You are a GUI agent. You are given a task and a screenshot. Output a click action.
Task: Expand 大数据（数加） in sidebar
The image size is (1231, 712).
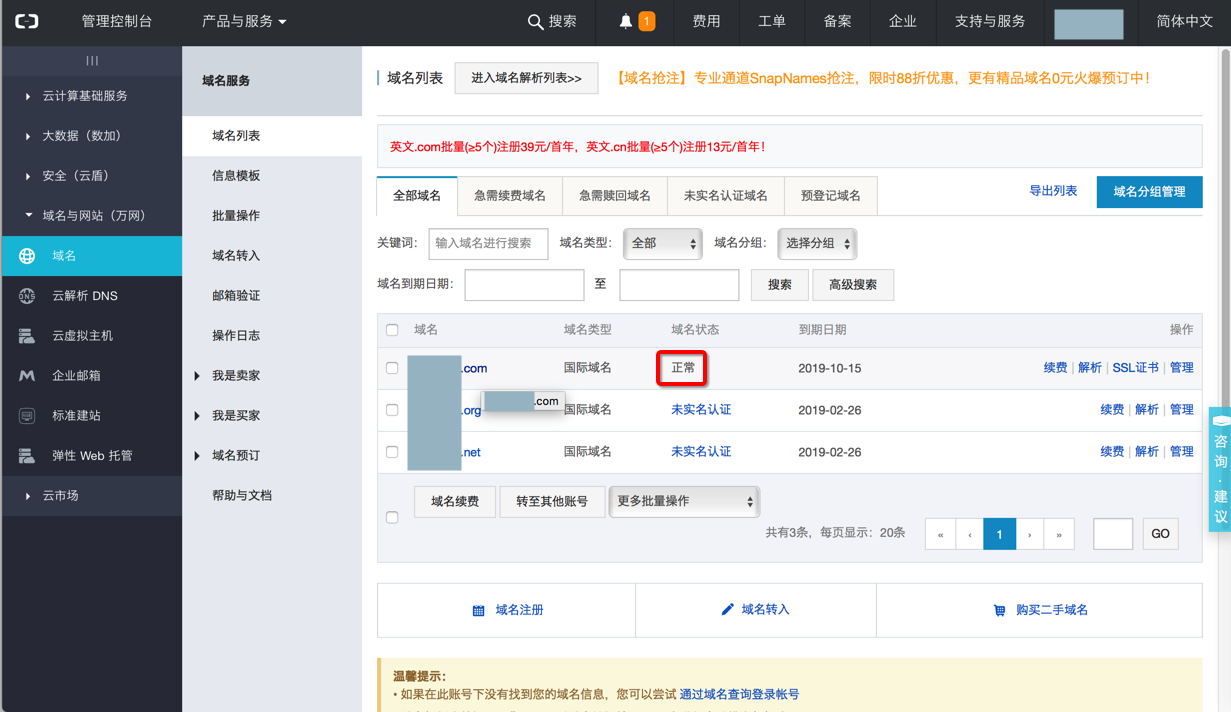(x=92, y=136)
